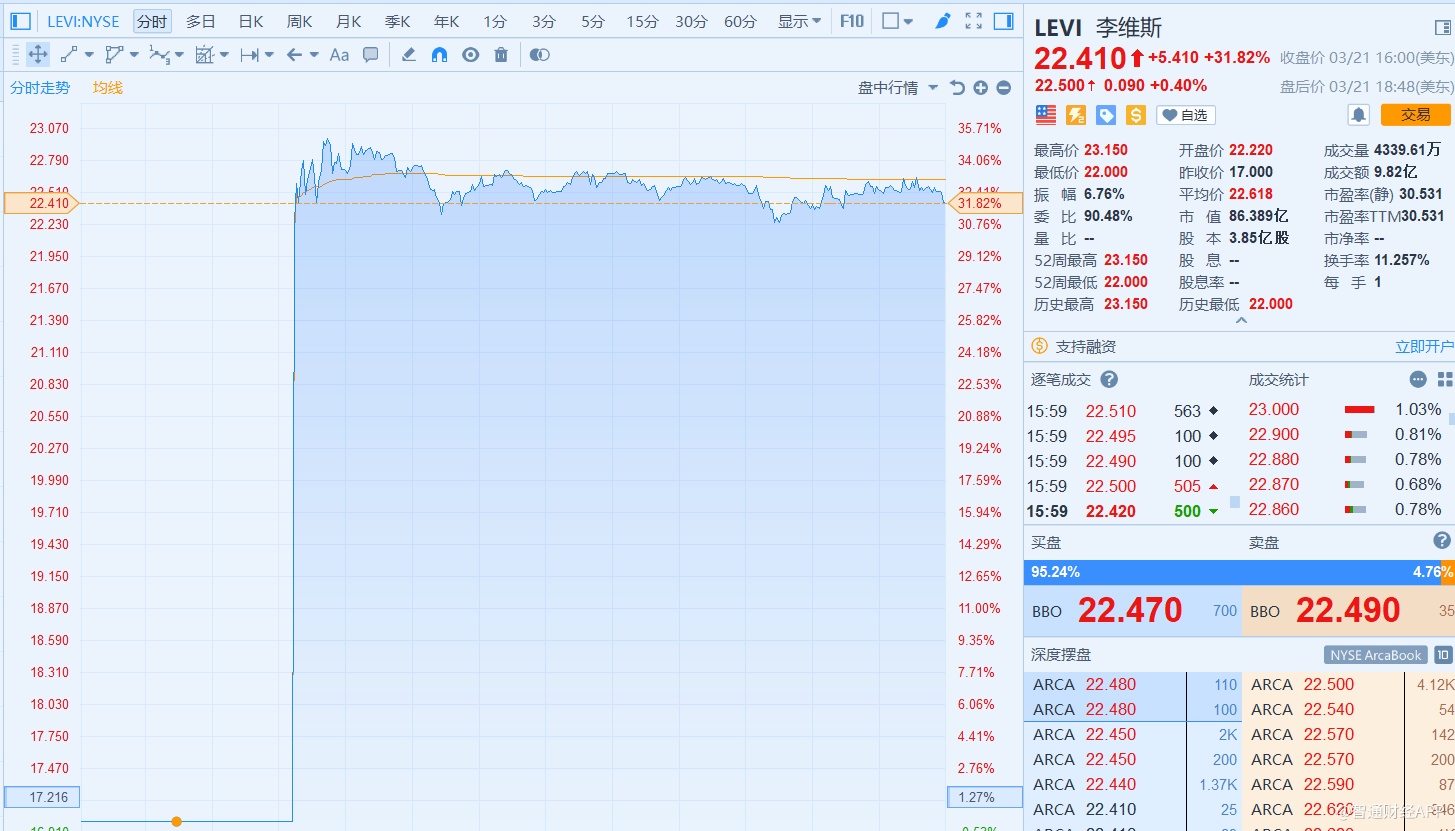Select the Aa text annotation tool
The height and width of the screenshot is (831, 1455).
coord(339,55)
